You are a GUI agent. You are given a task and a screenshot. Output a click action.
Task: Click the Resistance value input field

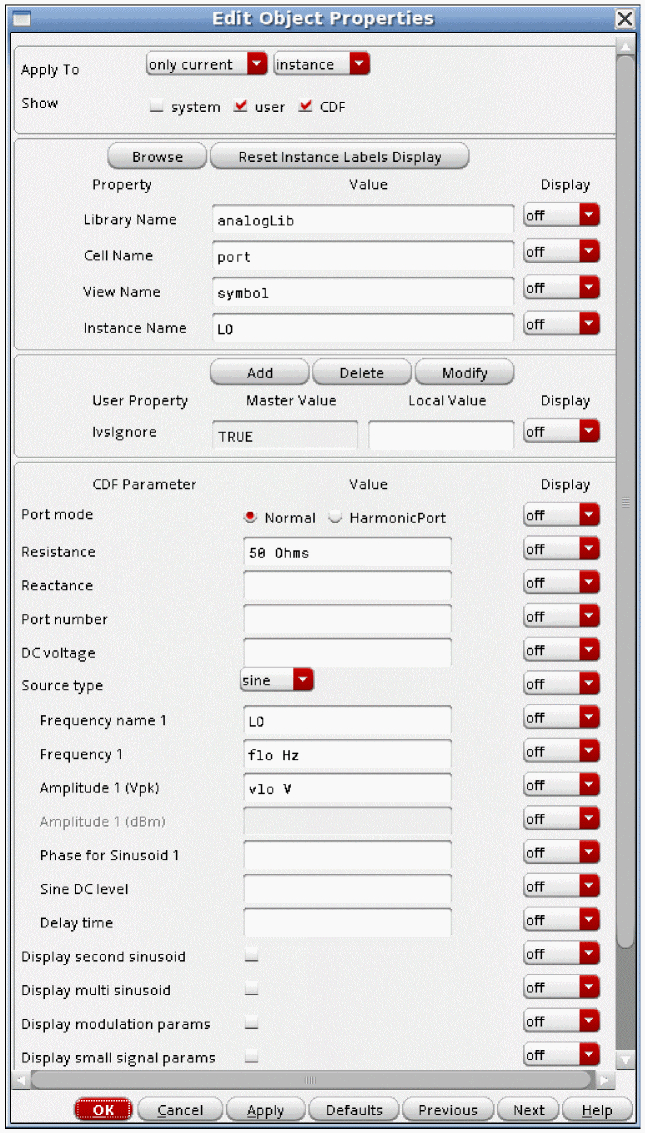point(347,552)
